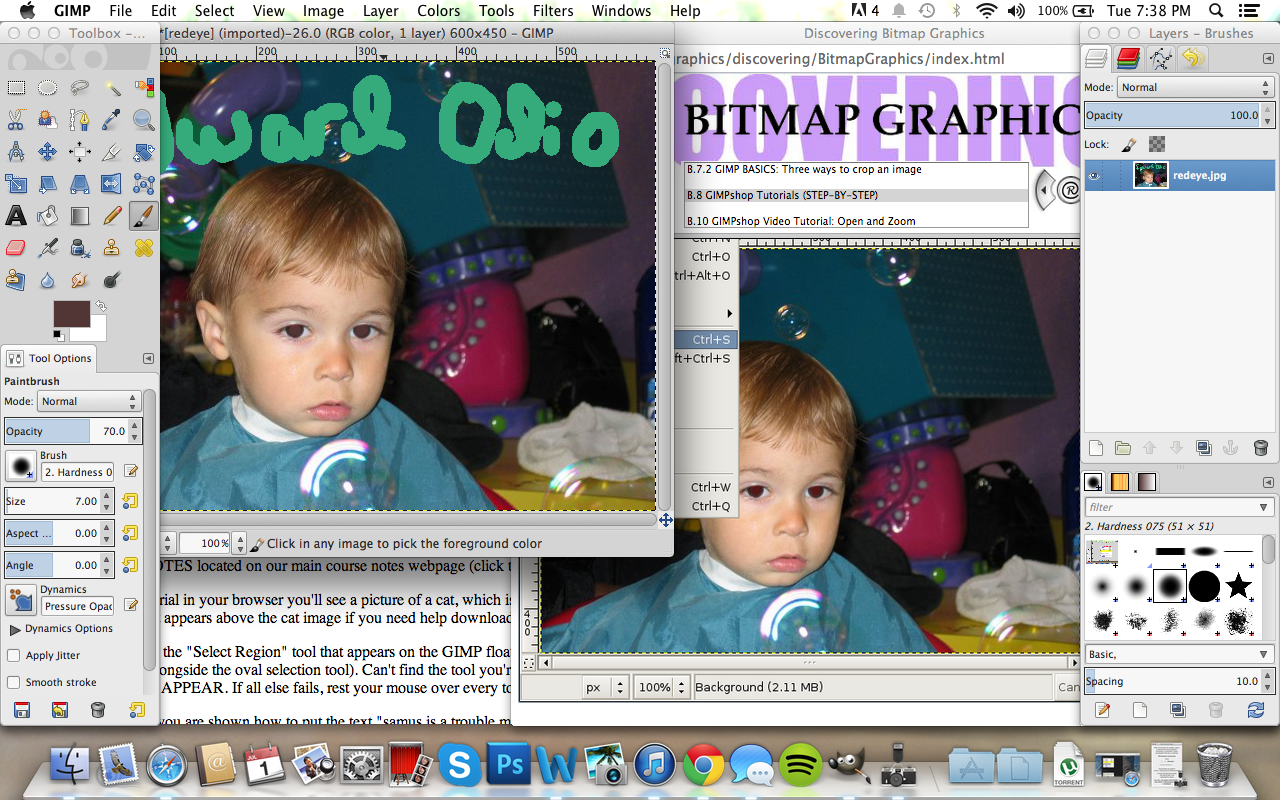The image size is (1280, 800).
Task: Select the Airbrush tool
Action: tap(47, 248)
